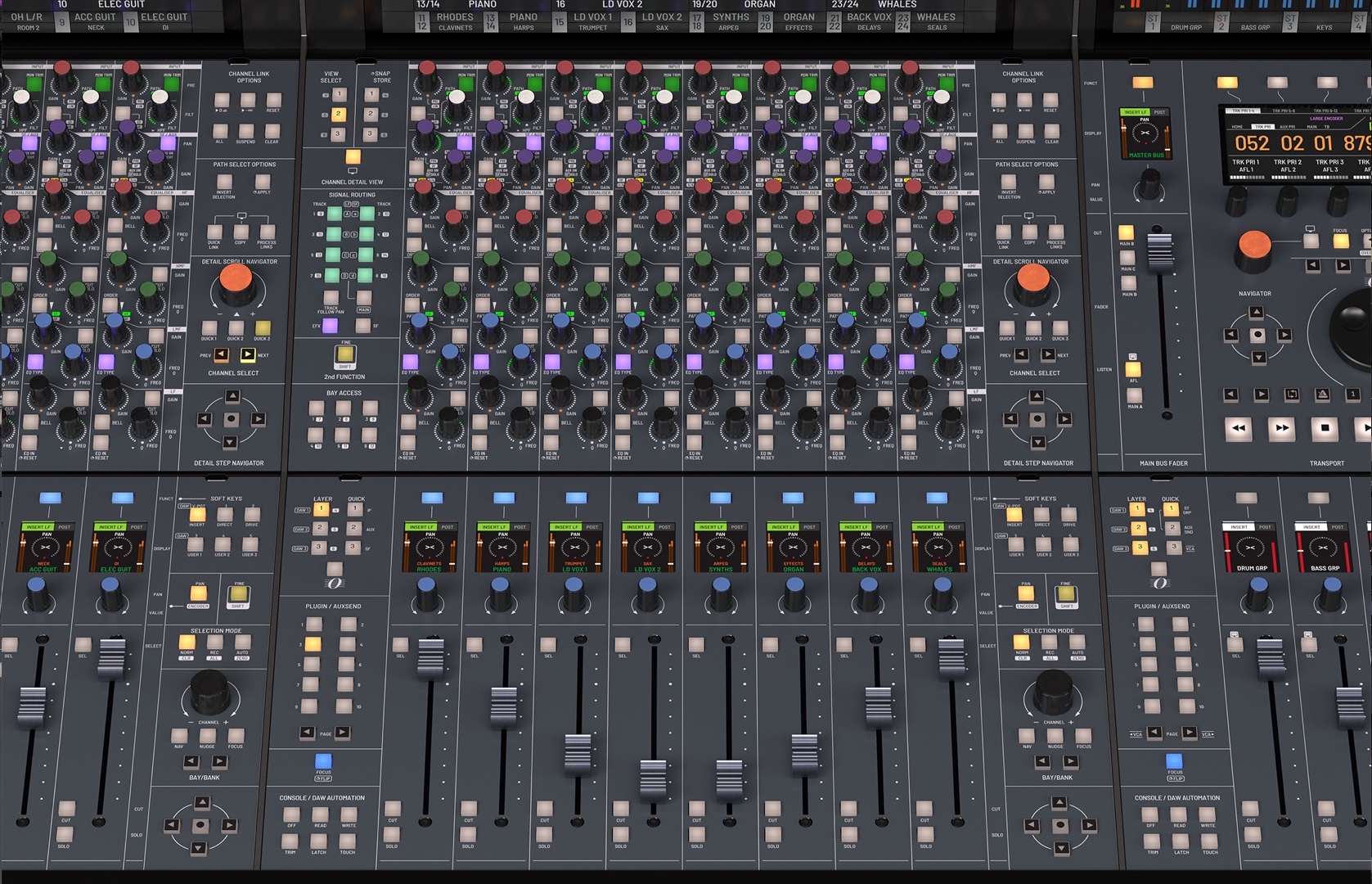Select the TRK PRI 5-8 tab

coord(1285,110)
